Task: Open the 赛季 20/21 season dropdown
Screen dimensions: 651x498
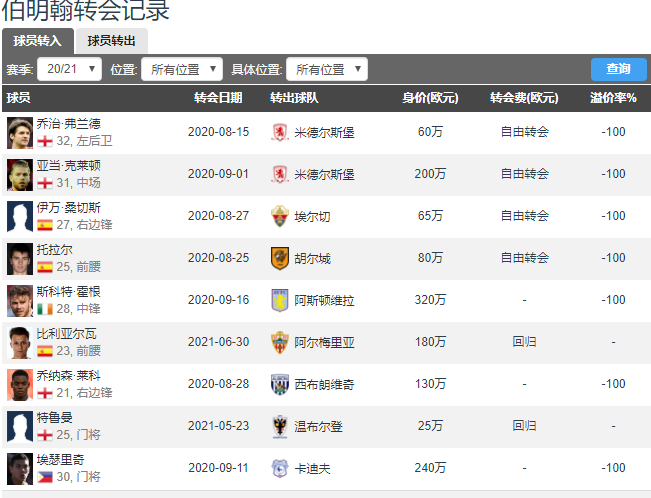Action: click(69, 69)
